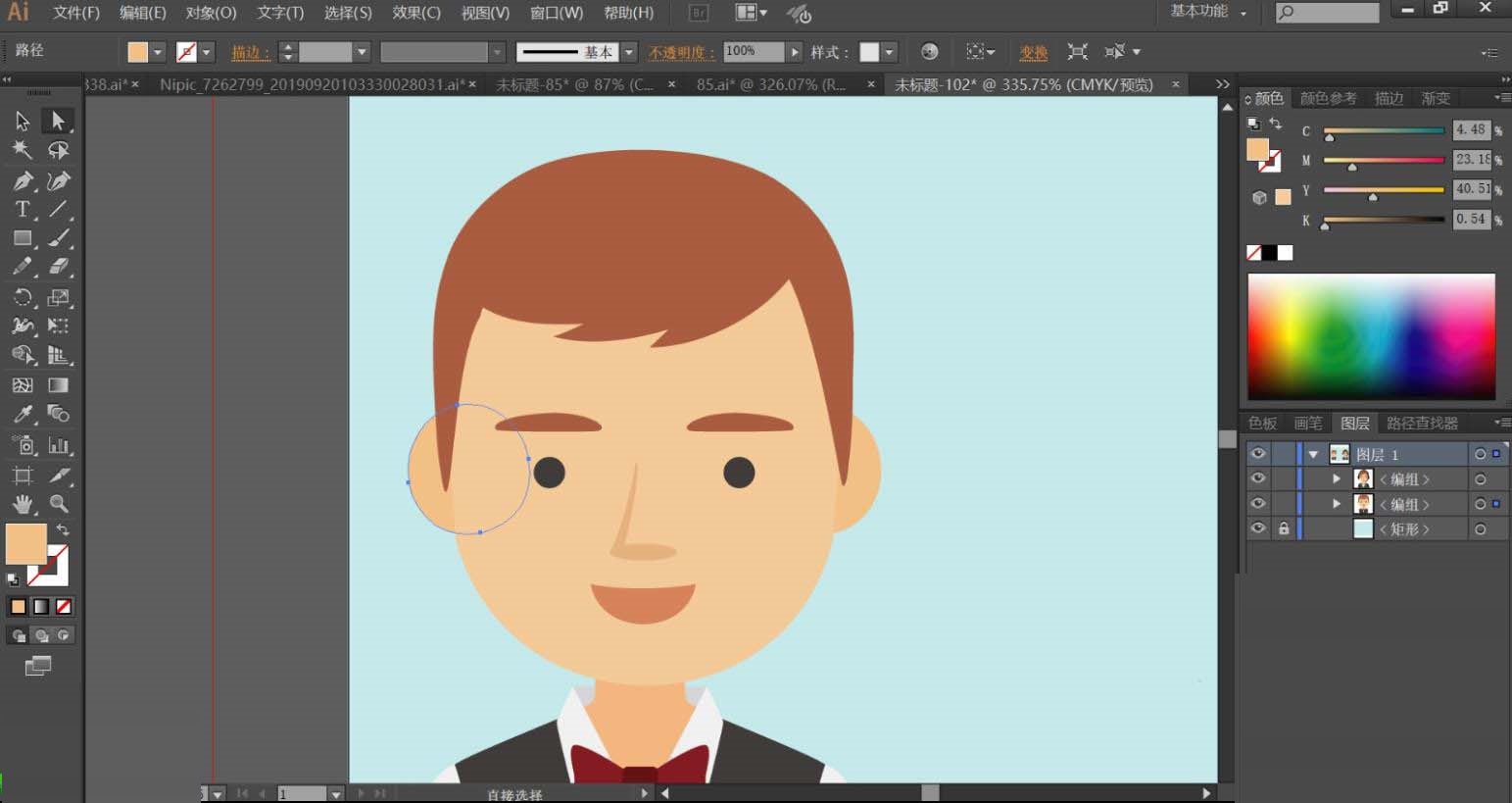Choose the Rectangle tool

[x=22, y=238]
